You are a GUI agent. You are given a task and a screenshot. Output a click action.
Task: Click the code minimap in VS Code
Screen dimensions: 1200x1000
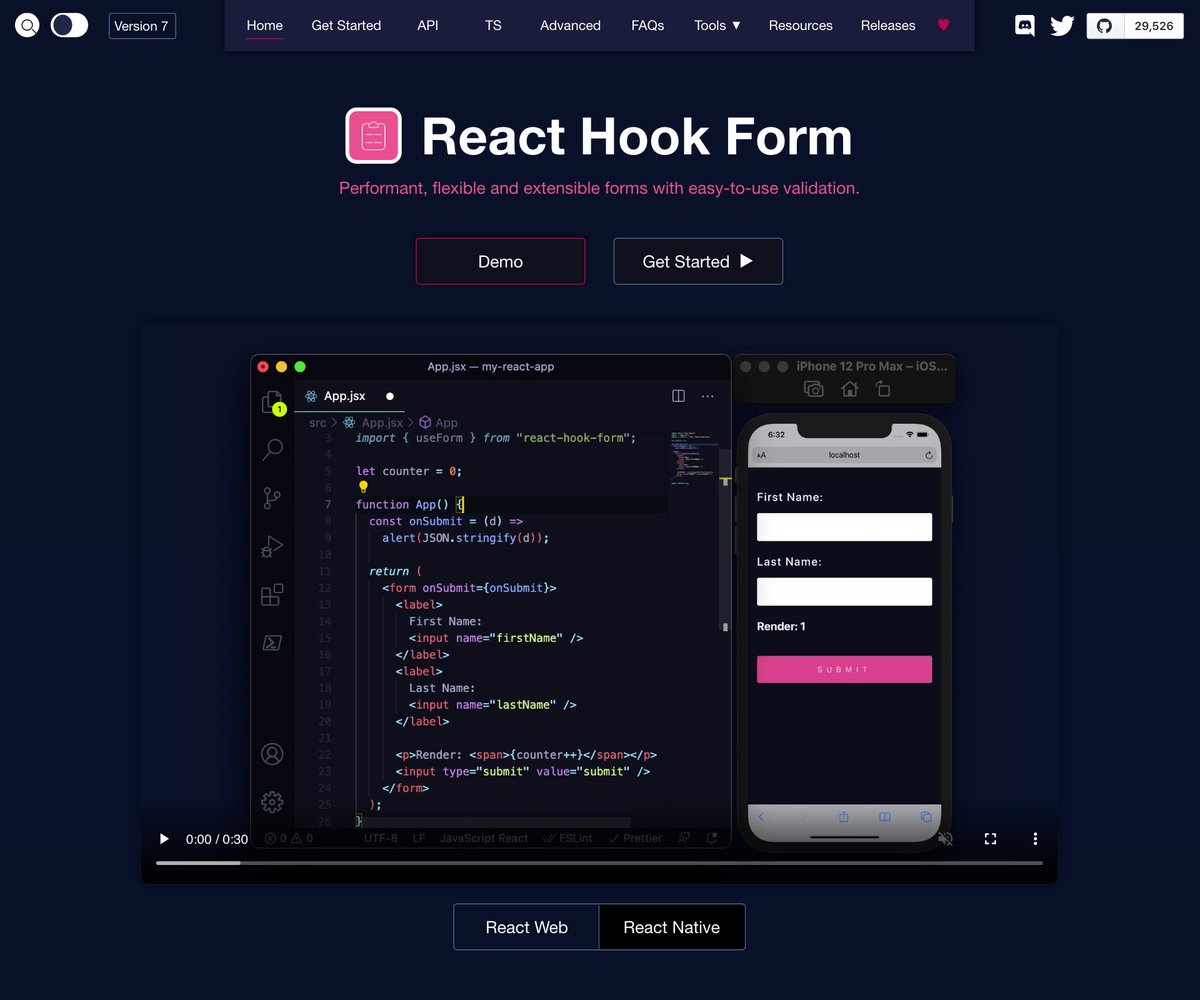tap(693, 458)
